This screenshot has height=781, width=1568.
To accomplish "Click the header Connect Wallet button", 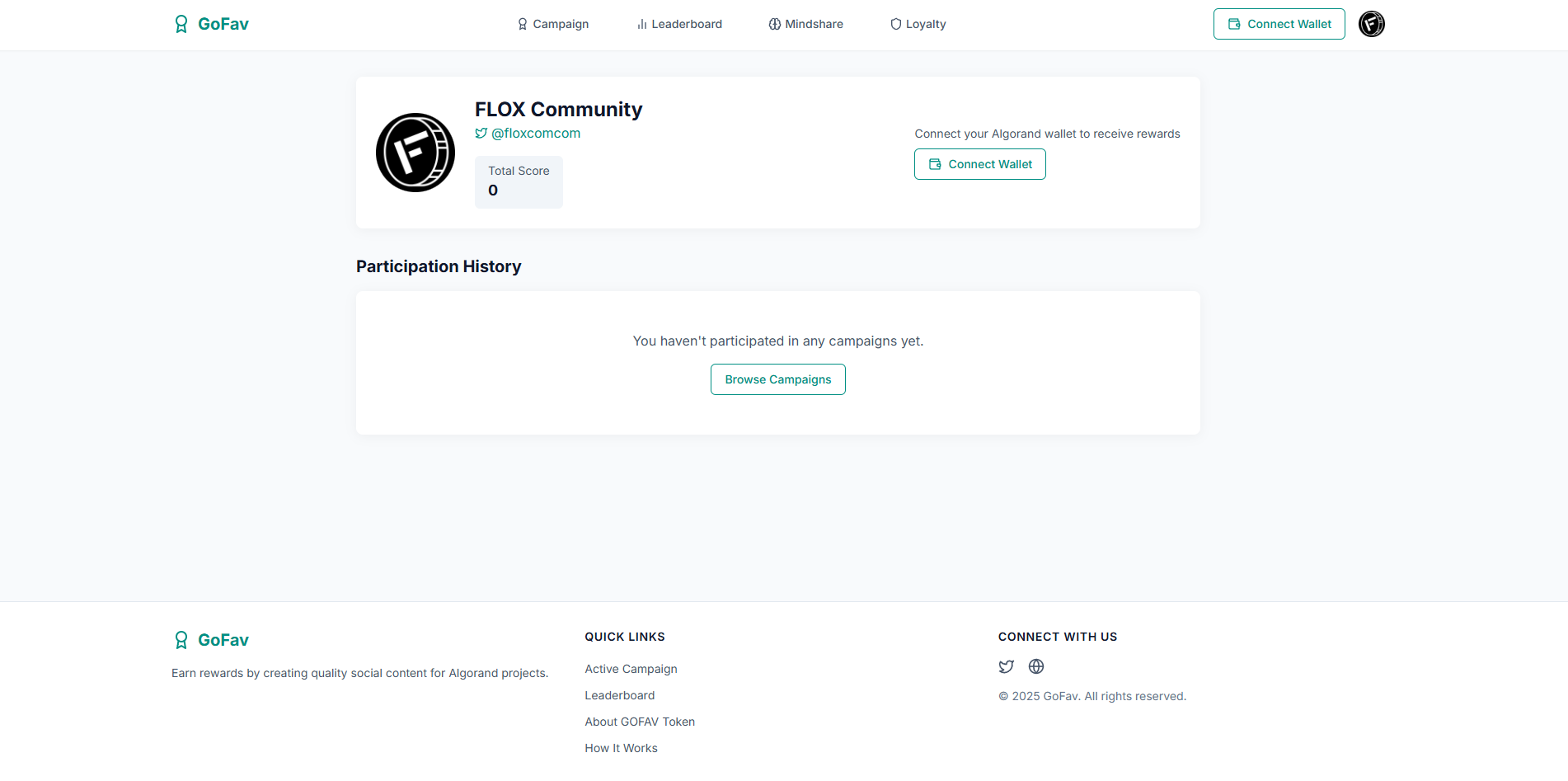I will [x=1279, y=24].
